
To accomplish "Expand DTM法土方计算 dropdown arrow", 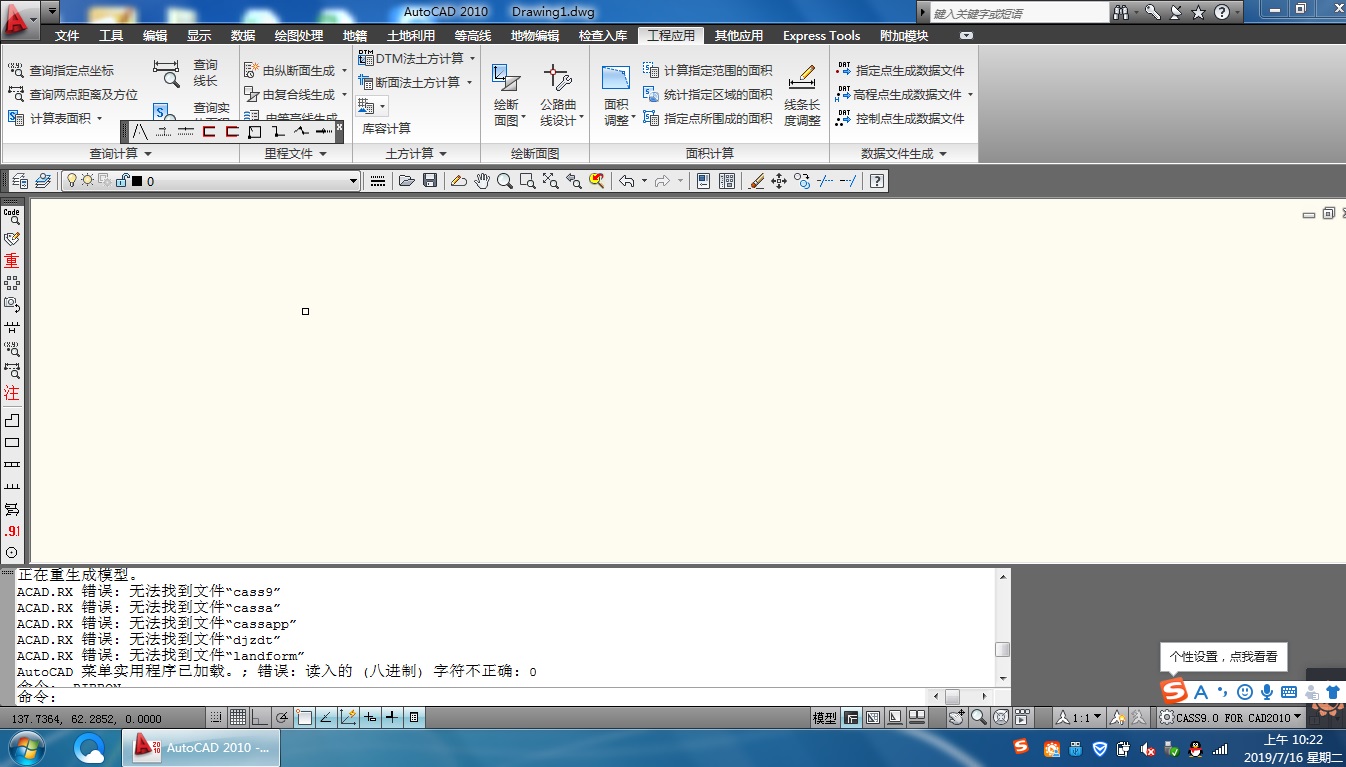I will point(472,59).
